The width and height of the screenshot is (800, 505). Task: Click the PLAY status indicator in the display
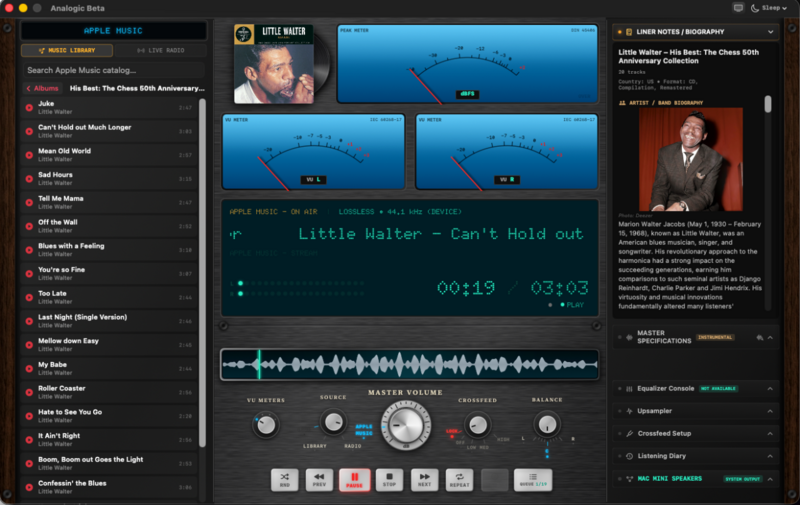point(572,305)
